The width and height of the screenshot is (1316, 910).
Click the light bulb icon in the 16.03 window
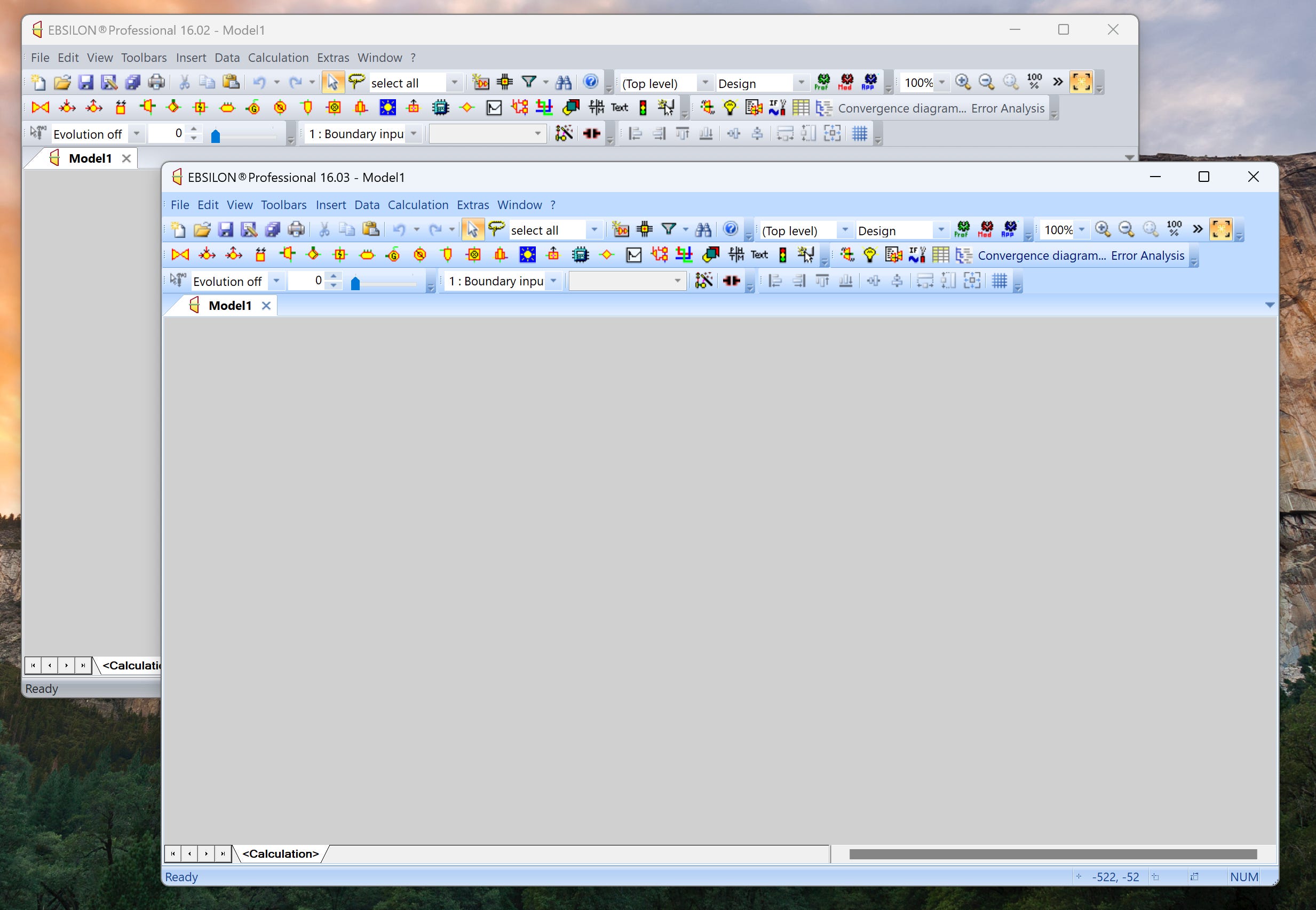(x=869, y=255)
